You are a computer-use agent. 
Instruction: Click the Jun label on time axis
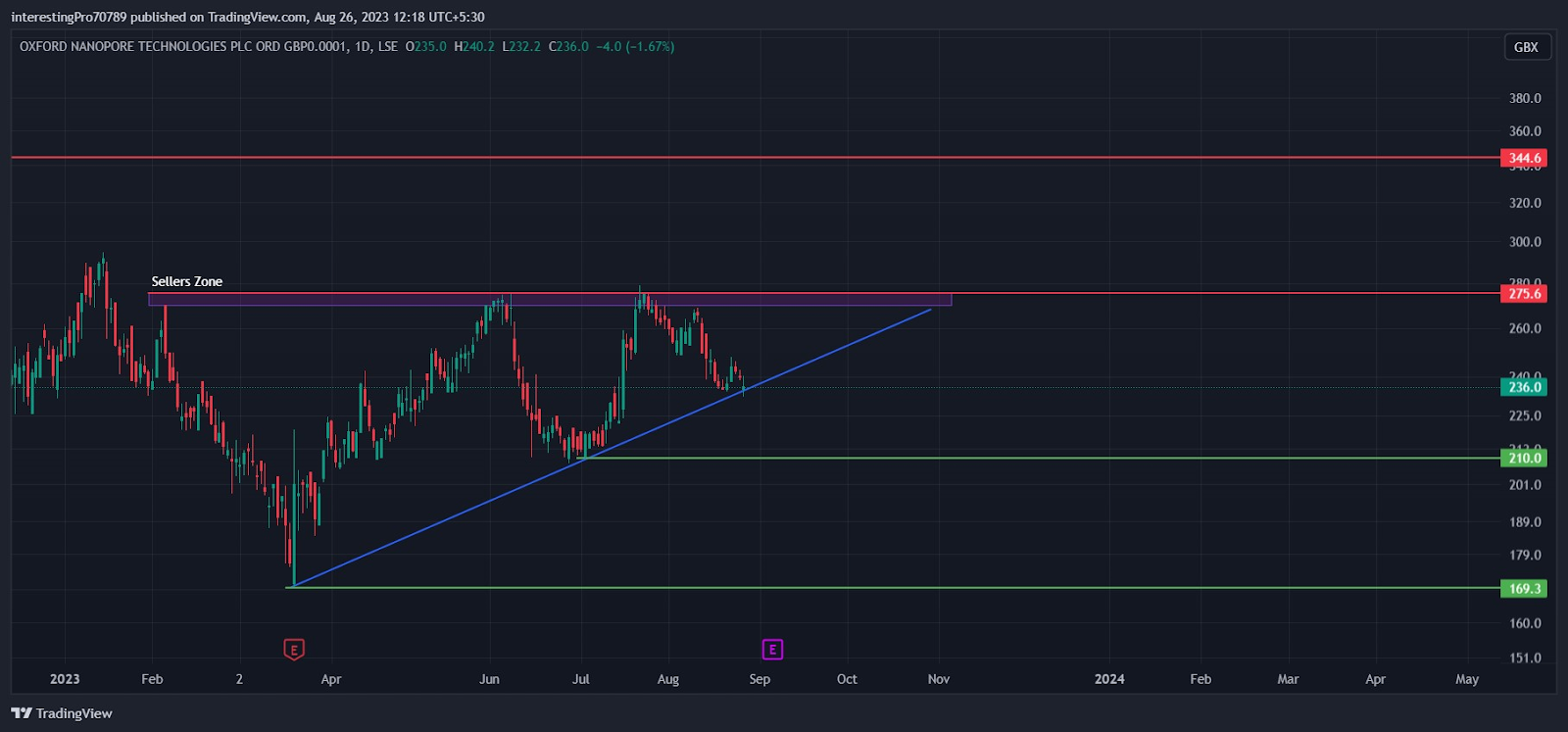pyautogui.click(x=489, y=679)
